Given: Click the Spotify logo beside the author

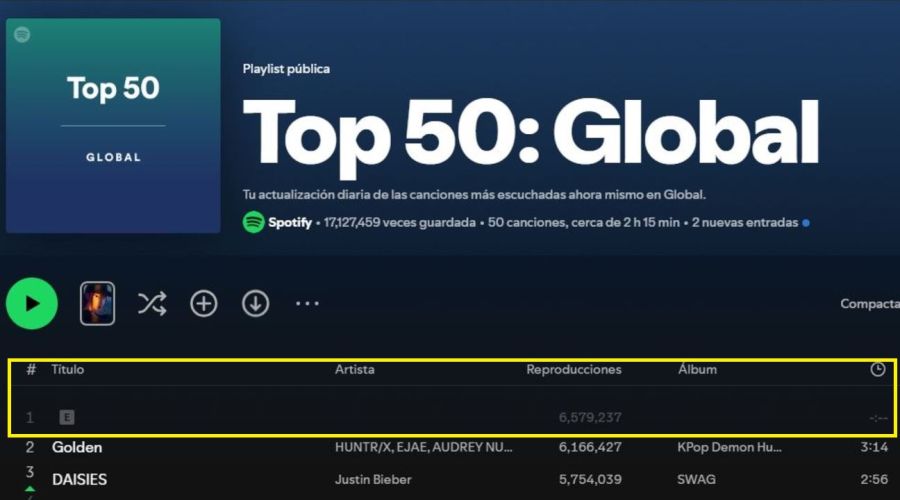Looking at the screenshot, I should click(x=253, y=222).
